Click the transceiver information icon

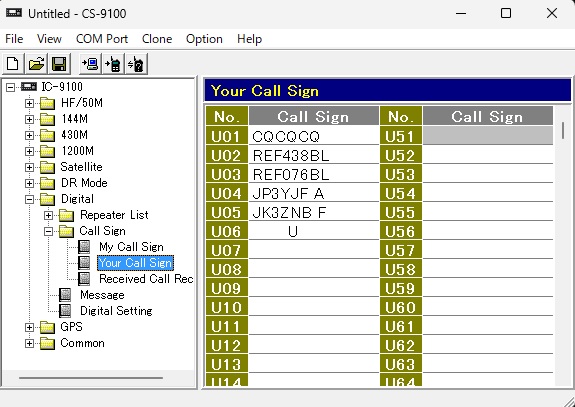136,64
